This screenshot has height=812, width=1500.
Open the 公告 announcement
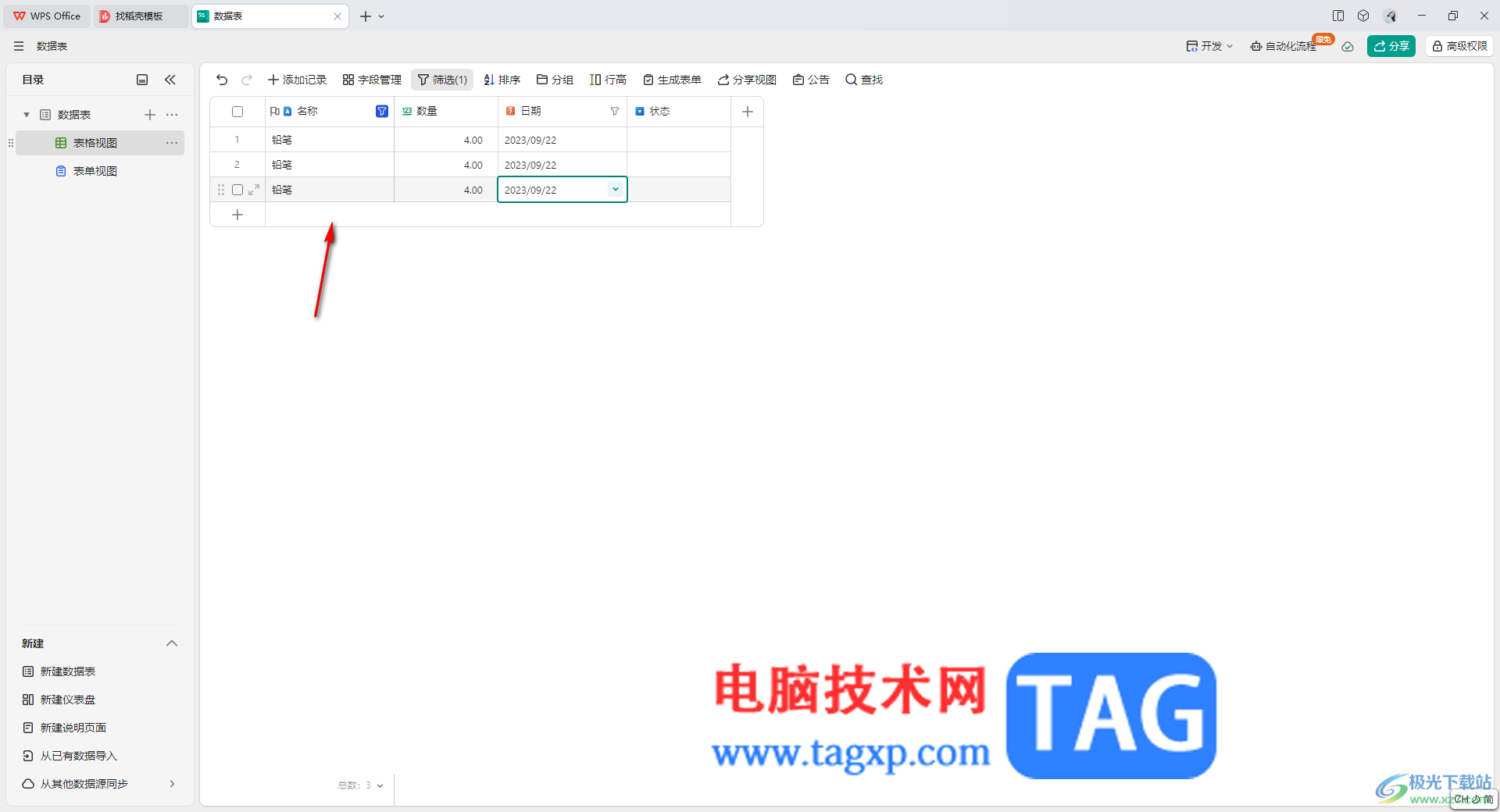[x=811, y=80]
